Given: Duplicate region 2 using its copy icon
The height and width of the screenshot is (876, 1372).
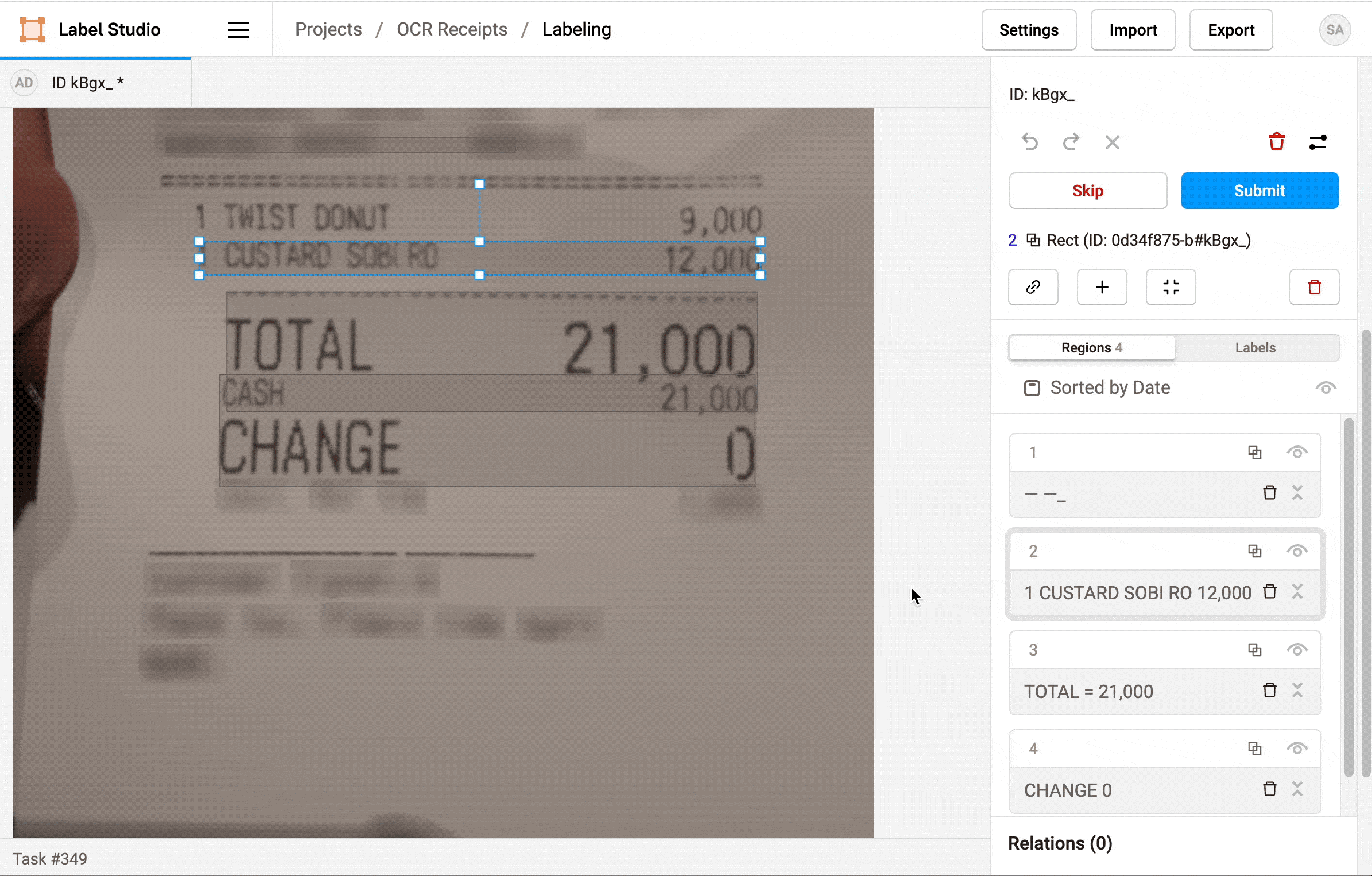Looking at the screenshot, I should (x=1255, y=551).
